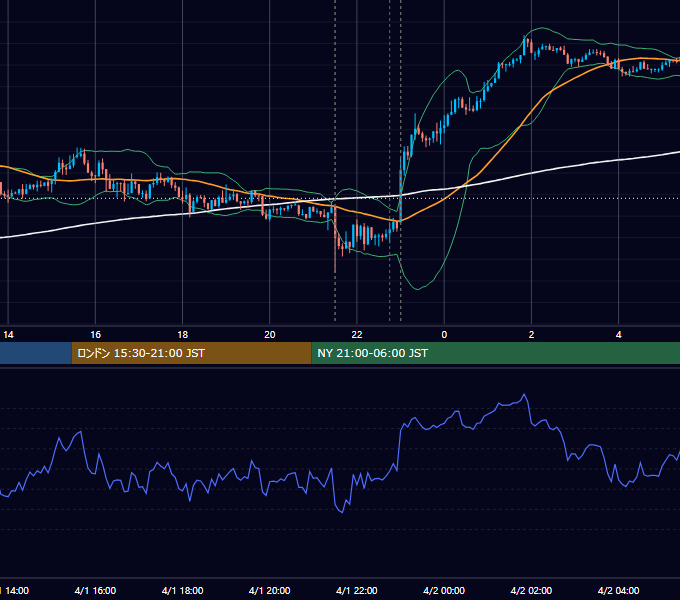Click hour label "22" on price chart axis
The width and height of the screenshot is (680, 600).
(x=357, y=335)
